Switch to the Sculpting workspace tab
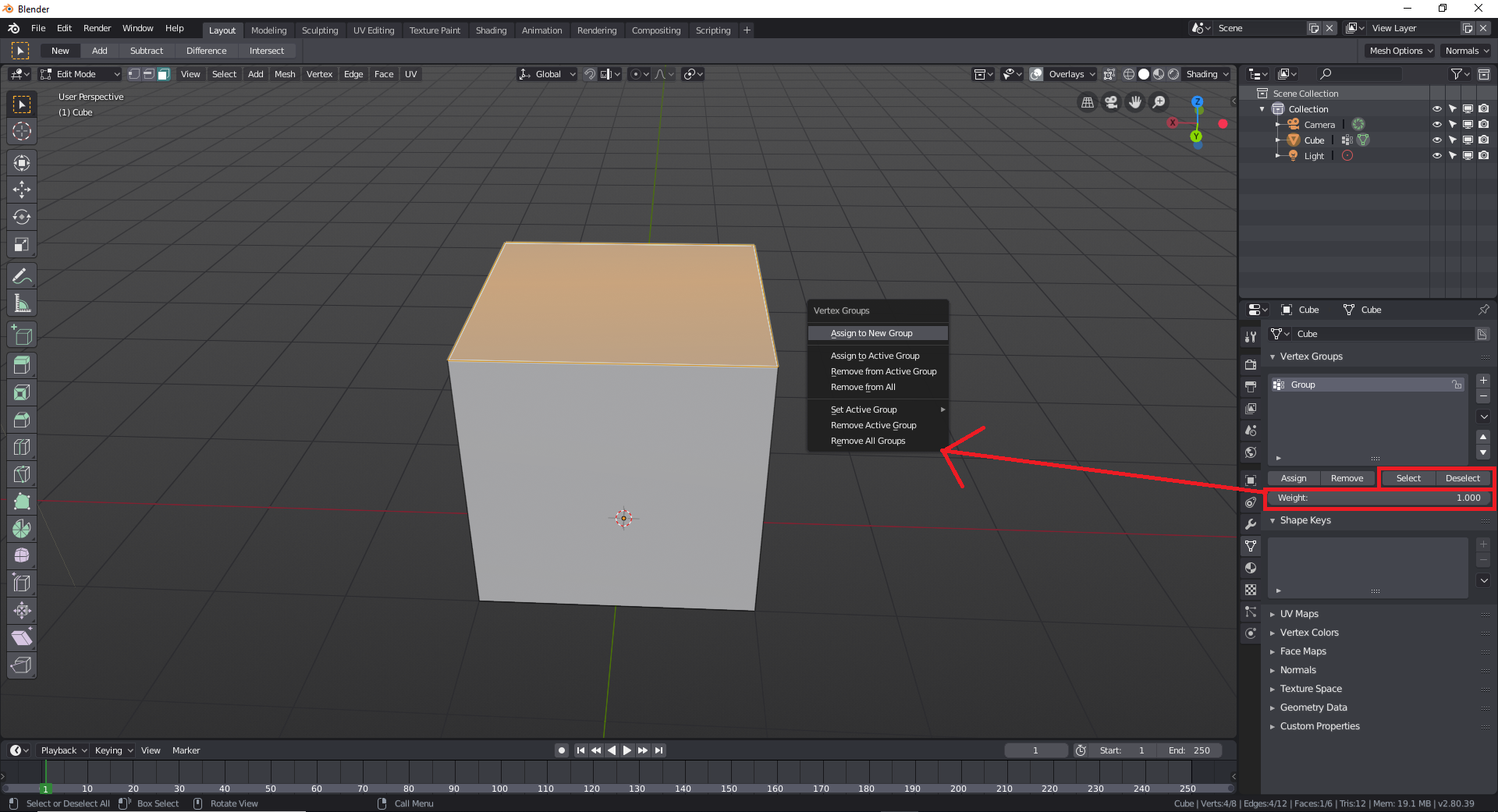1498x812 pixels. click(320, 30)
